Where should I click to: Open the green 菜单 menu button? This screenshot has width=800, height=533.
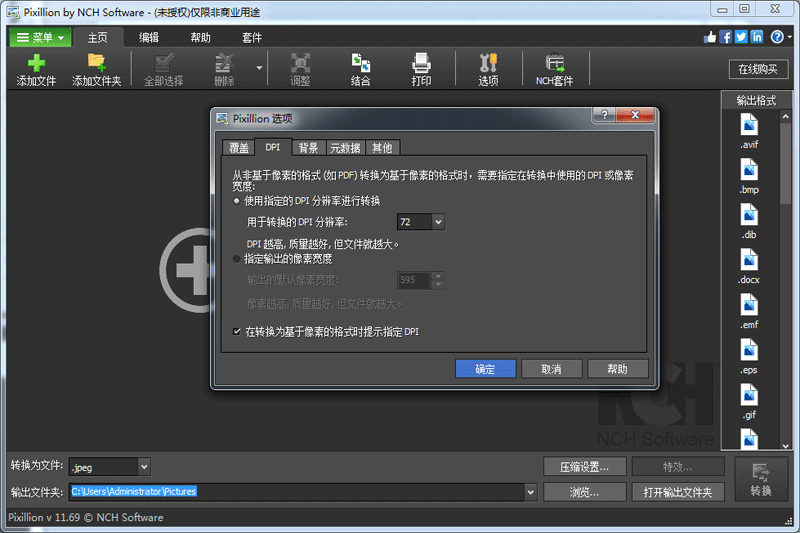pyautogui.click(x=40, y=38)
